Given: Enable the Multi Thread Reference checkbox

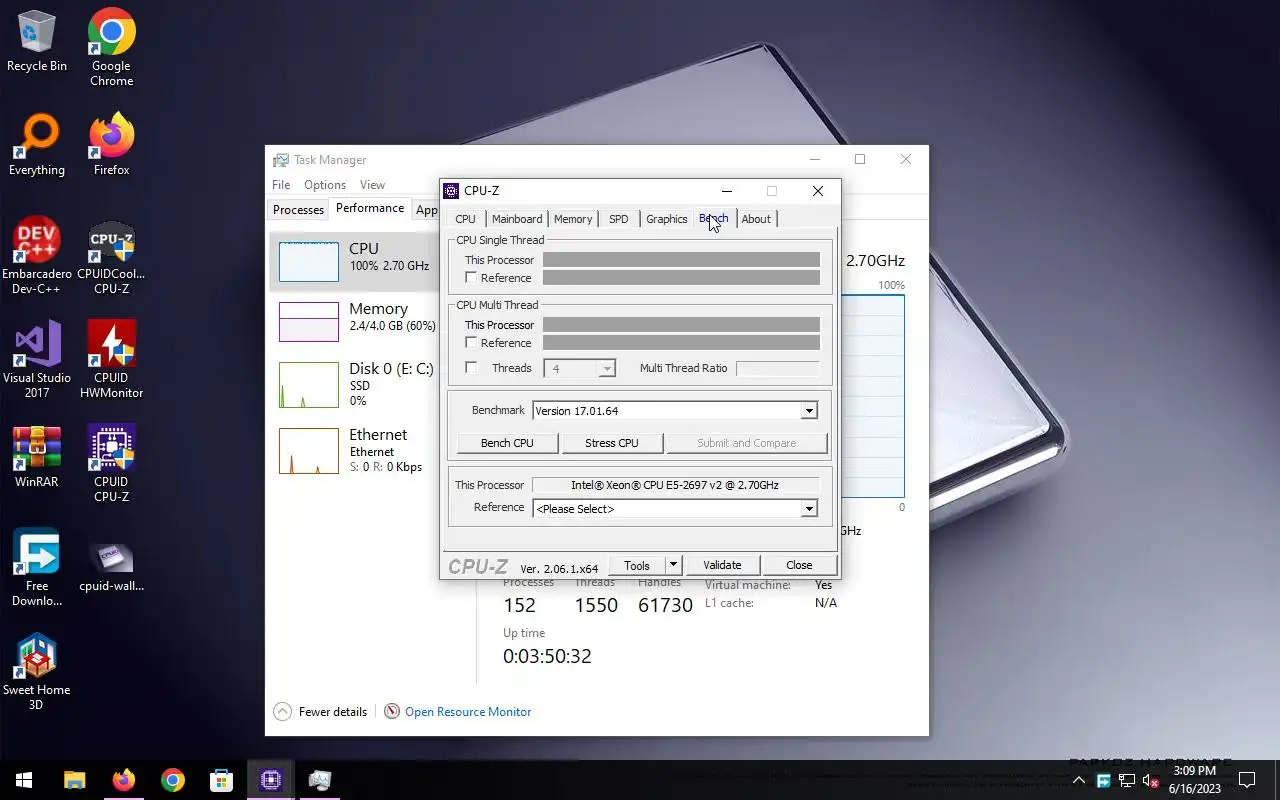Looking at the screenshot, I should [471, 343].
